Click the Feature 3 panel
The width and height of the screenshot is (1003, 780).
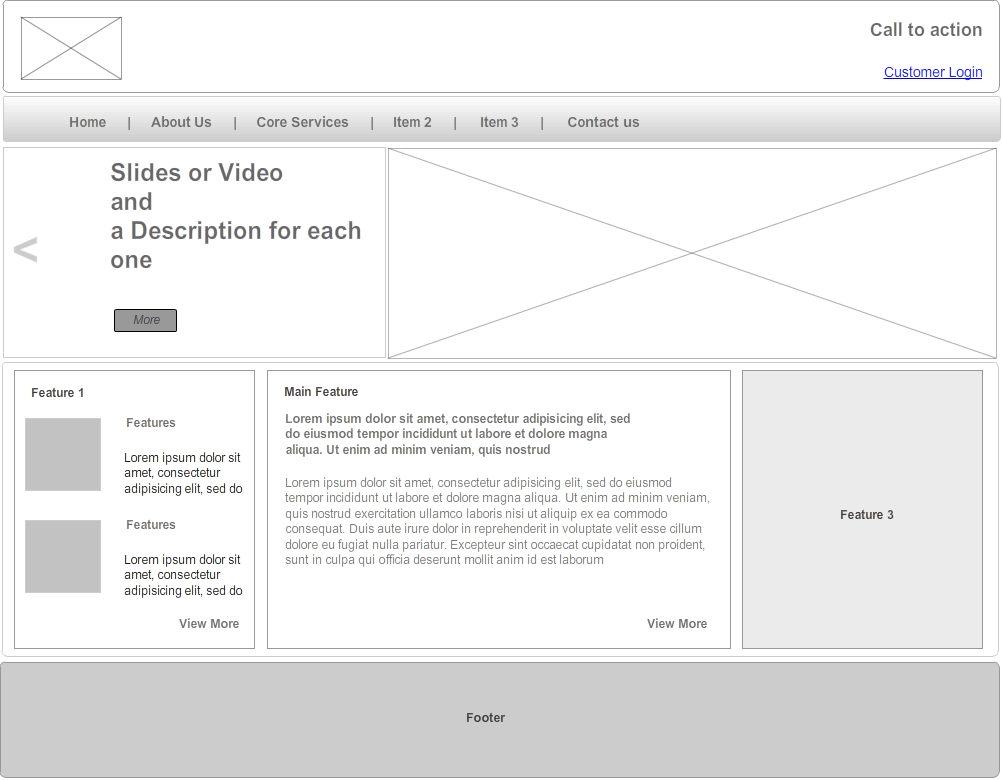click(x=862, y=509)
